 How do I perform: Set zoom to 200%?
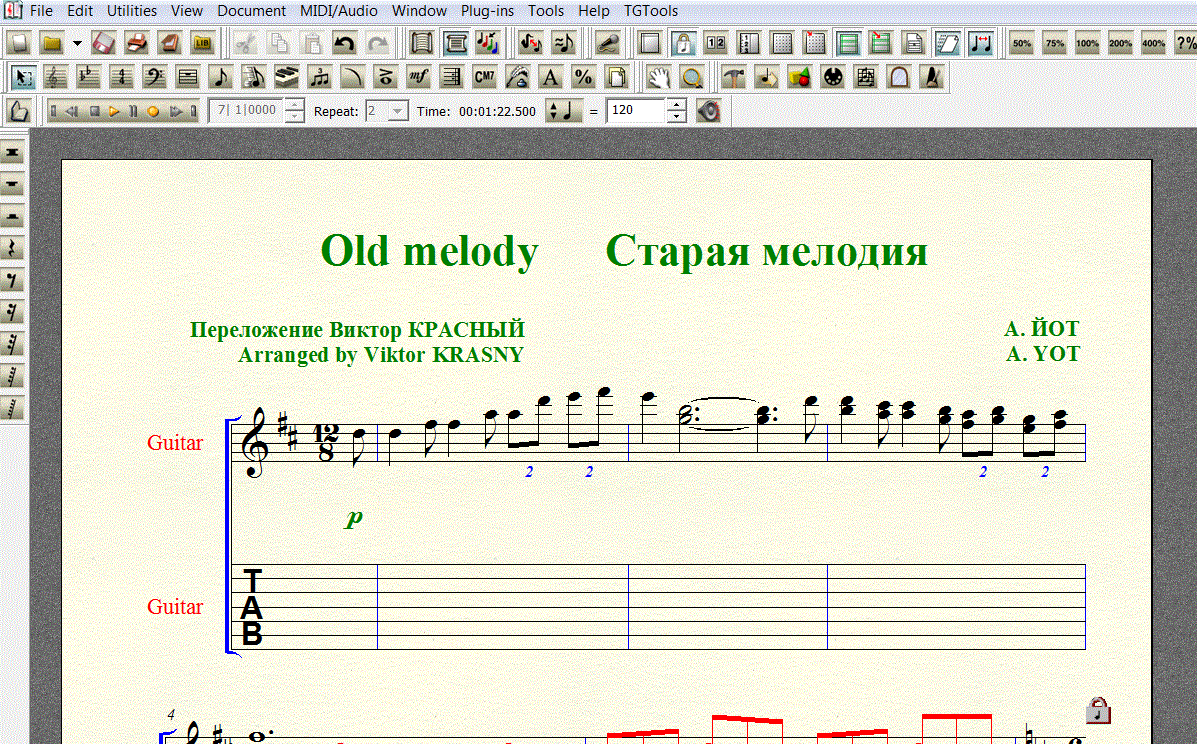(1120, 43)
